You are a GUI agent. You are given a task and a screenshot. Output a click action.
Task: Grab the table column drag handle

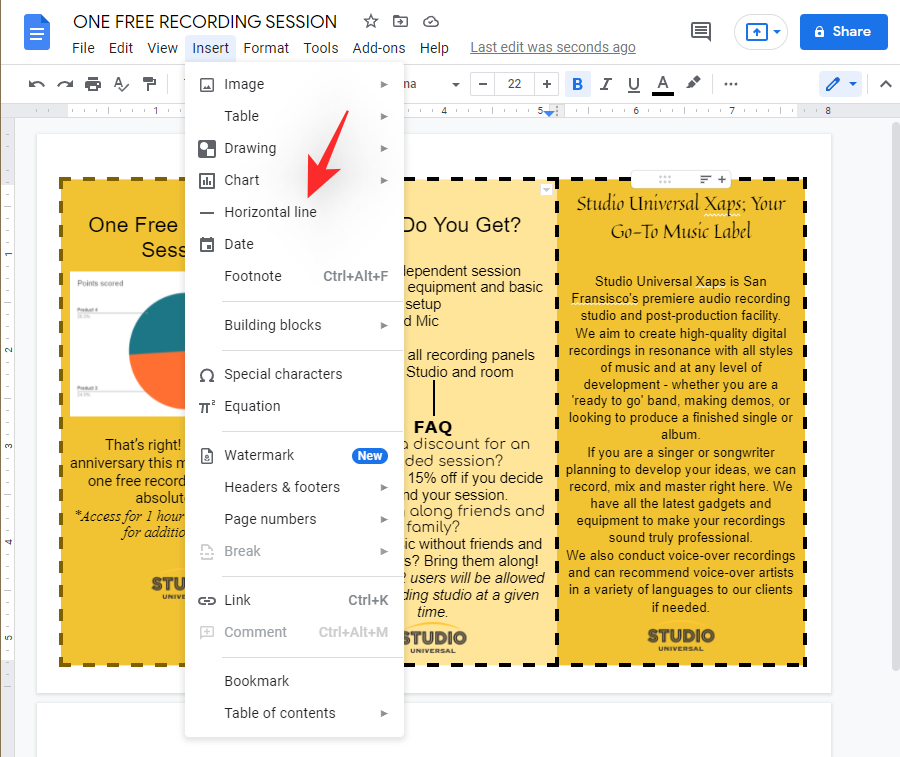tap(665, 180)
